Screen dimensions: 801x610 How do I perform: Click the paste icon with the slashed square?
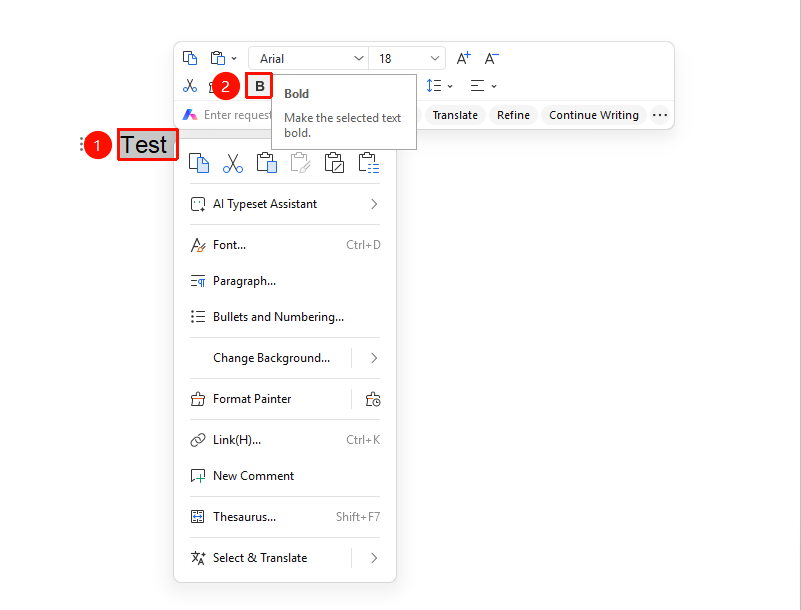click(x=335, y=163)
